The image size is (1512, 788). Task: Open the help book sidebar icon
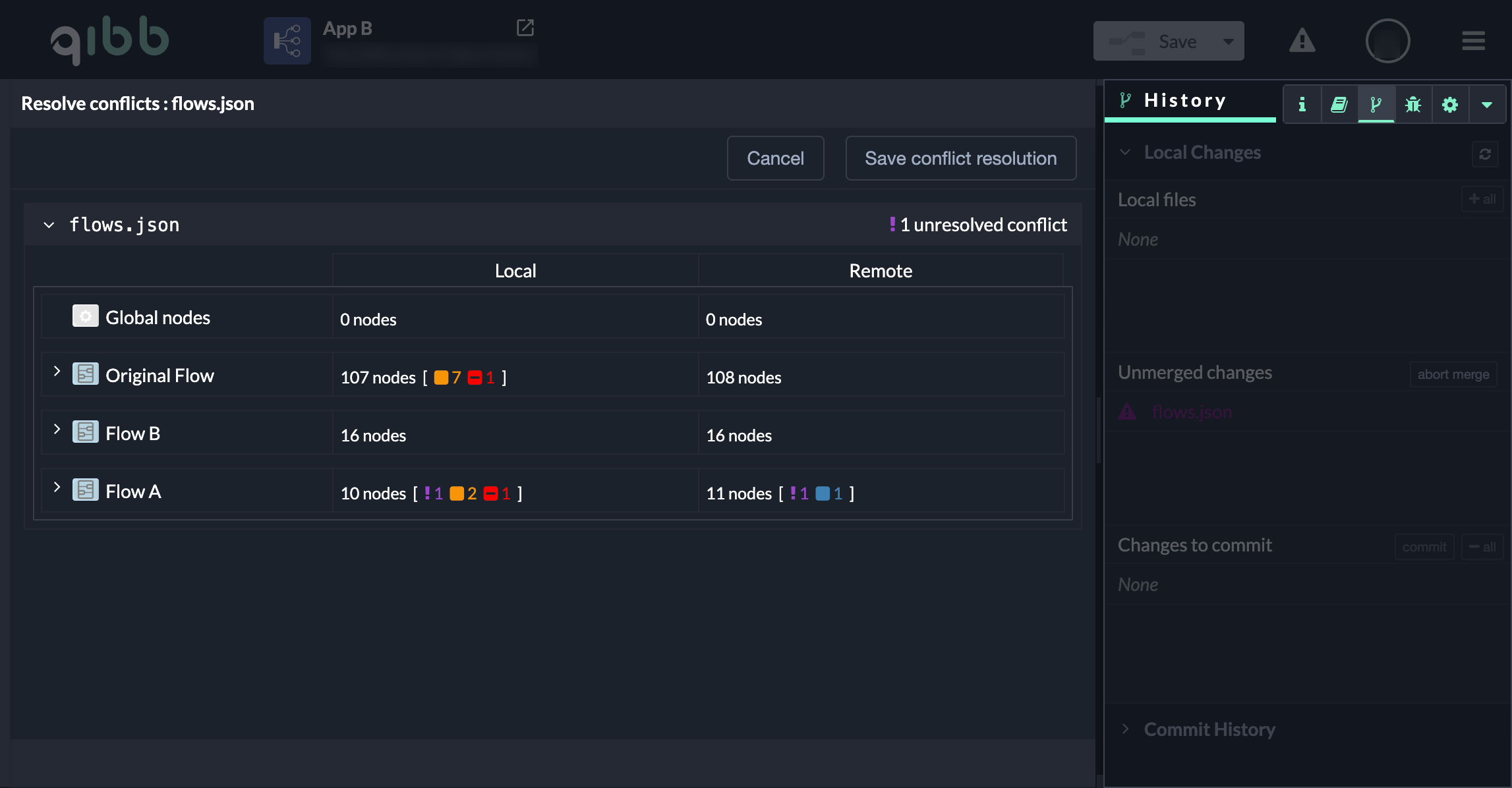(1339, 104)
